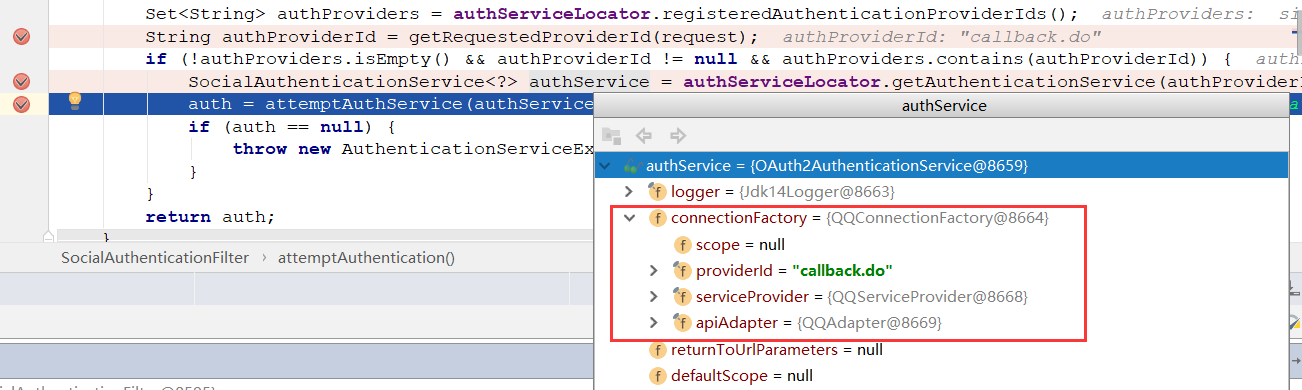Click the fold marker below 'return auth;'

[x=48, y=237]
